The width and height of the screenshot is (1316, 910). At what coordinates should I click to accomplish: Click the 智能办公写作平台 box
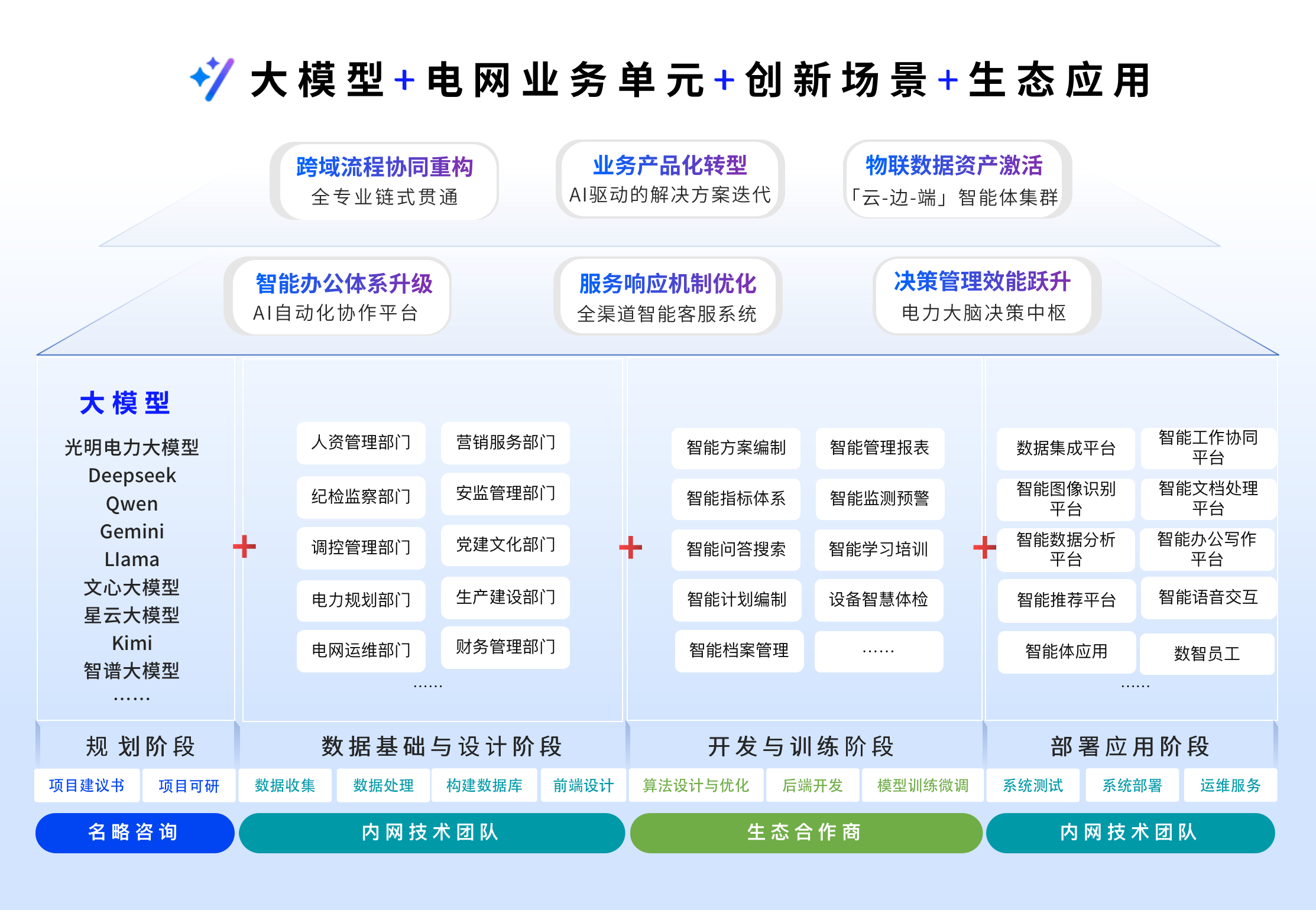1207,549
